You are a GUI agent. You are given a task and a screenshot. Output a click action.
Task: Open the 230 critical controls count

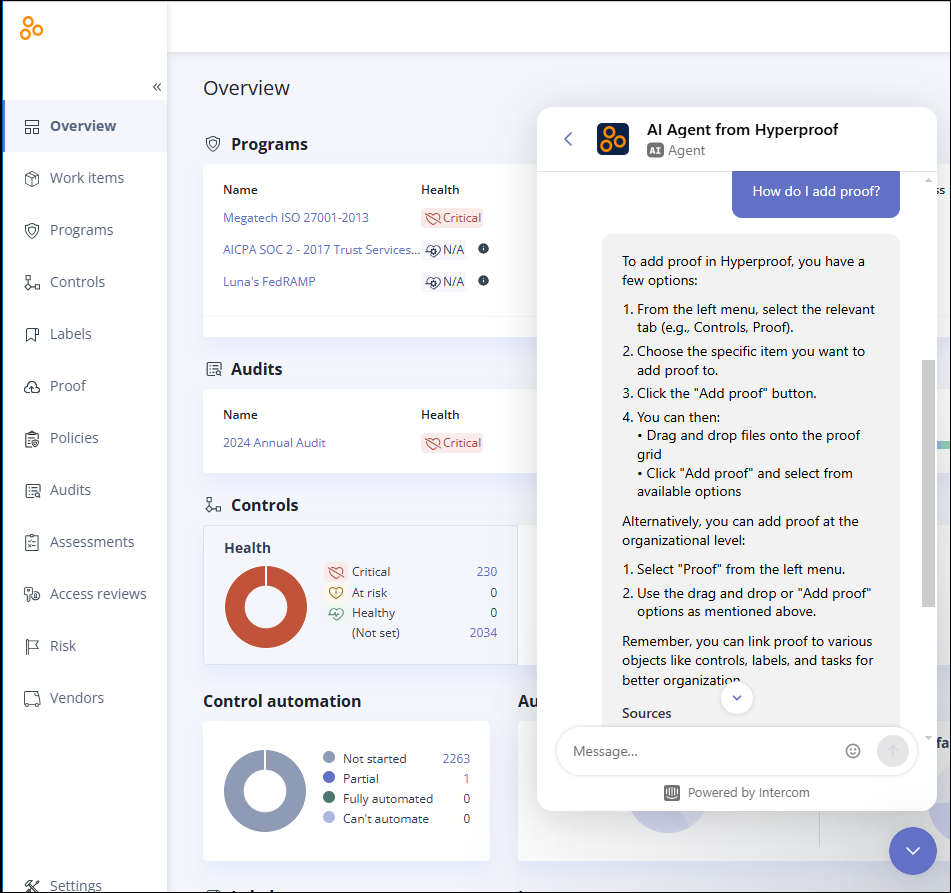click(x=486, y=571)
